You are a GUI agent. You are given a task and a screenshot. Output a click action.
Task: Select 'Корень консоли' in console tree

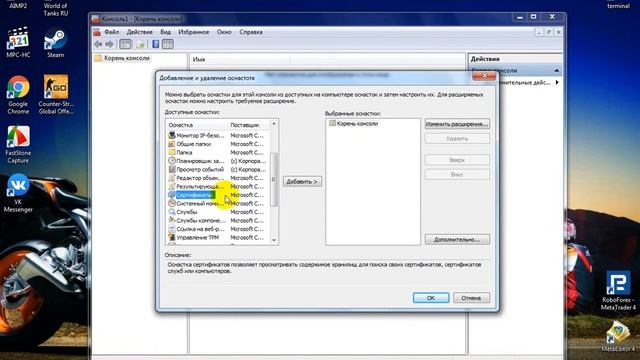(127, 58)
